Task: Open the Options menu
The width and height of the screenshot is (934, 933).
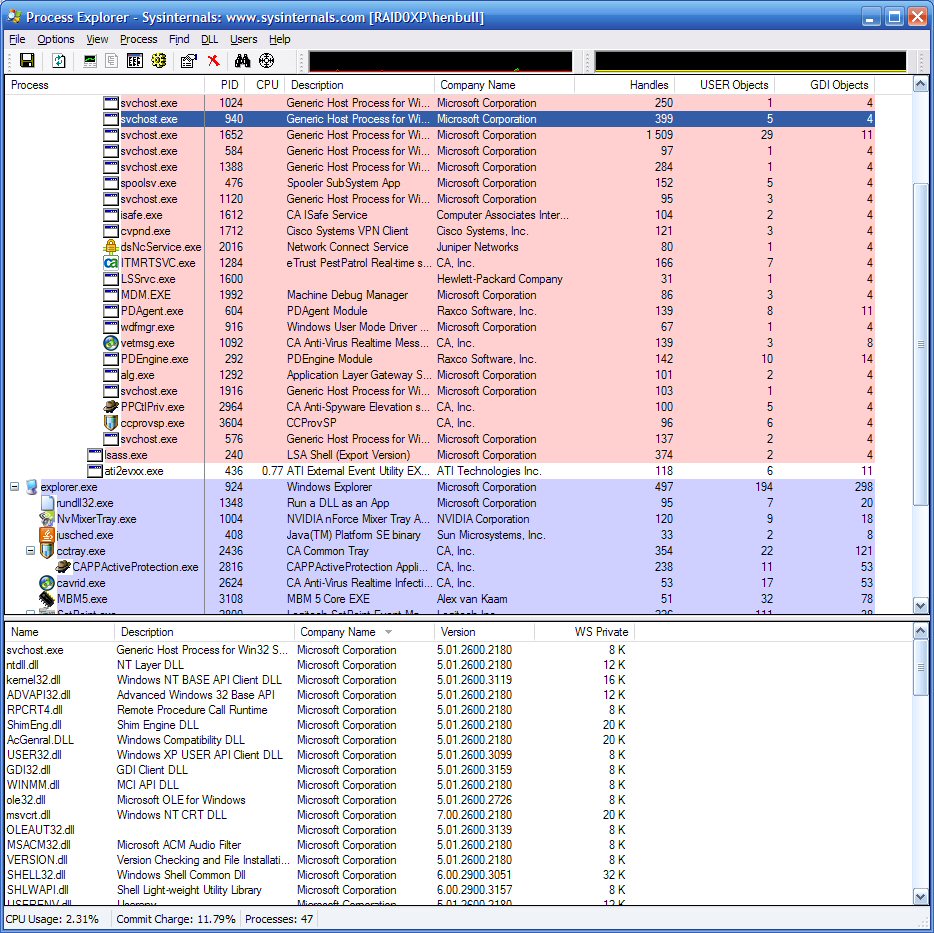Action: [56, 39]
